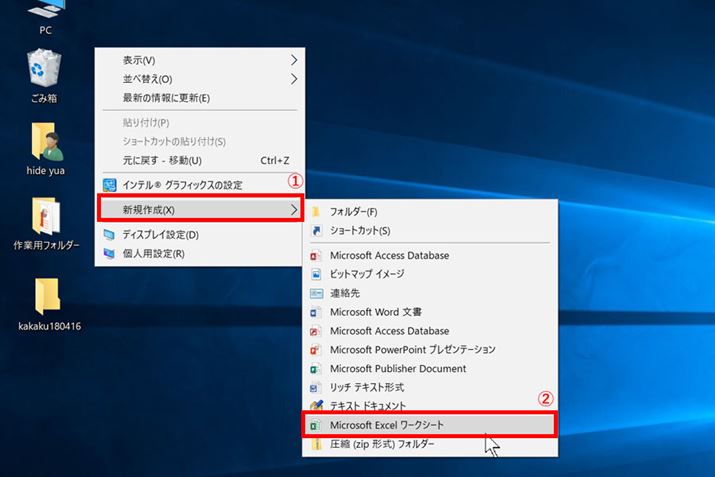Choose 元に戻す - 移動(U) undo entry

click(200, 160)
